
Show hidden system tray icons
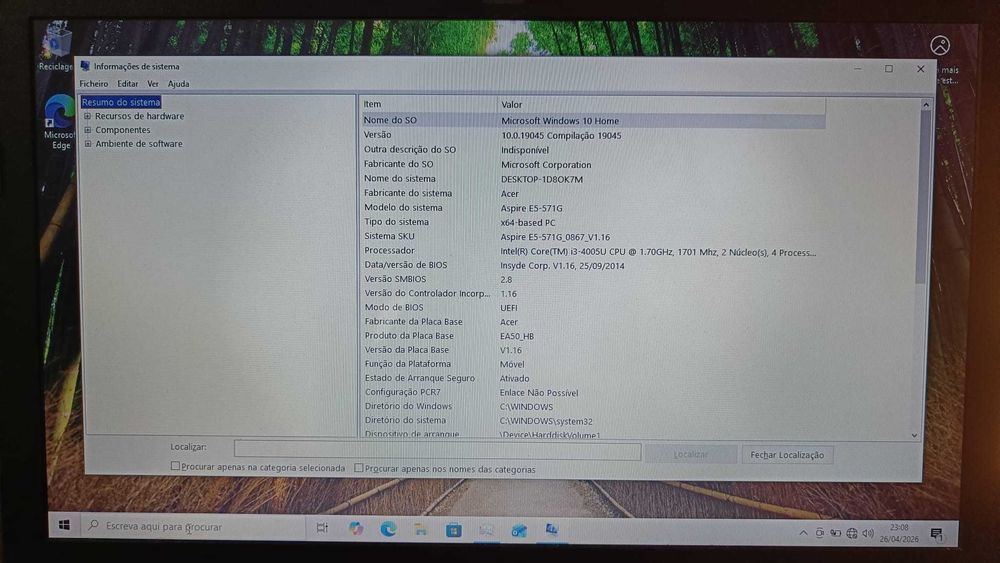(x=803, y=532)
